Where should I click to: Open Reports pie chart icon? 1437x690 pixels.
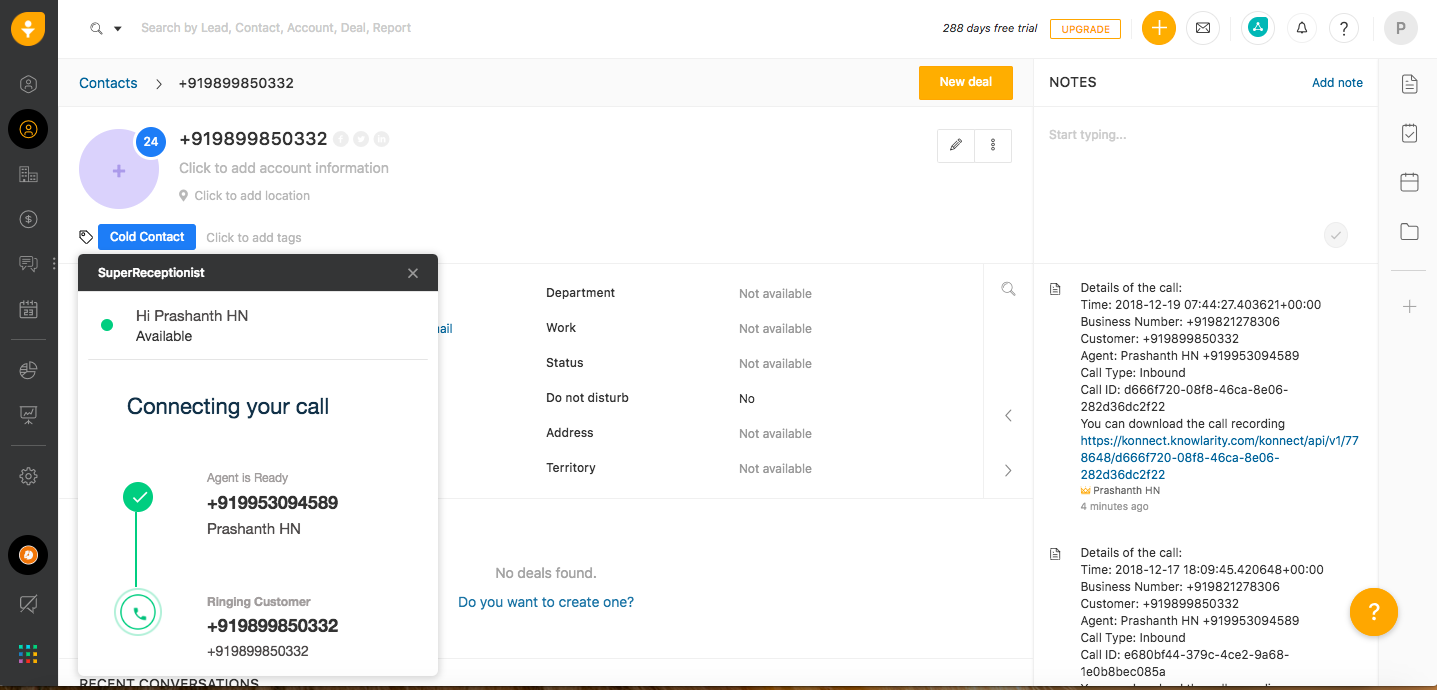(x=29, y=370)
